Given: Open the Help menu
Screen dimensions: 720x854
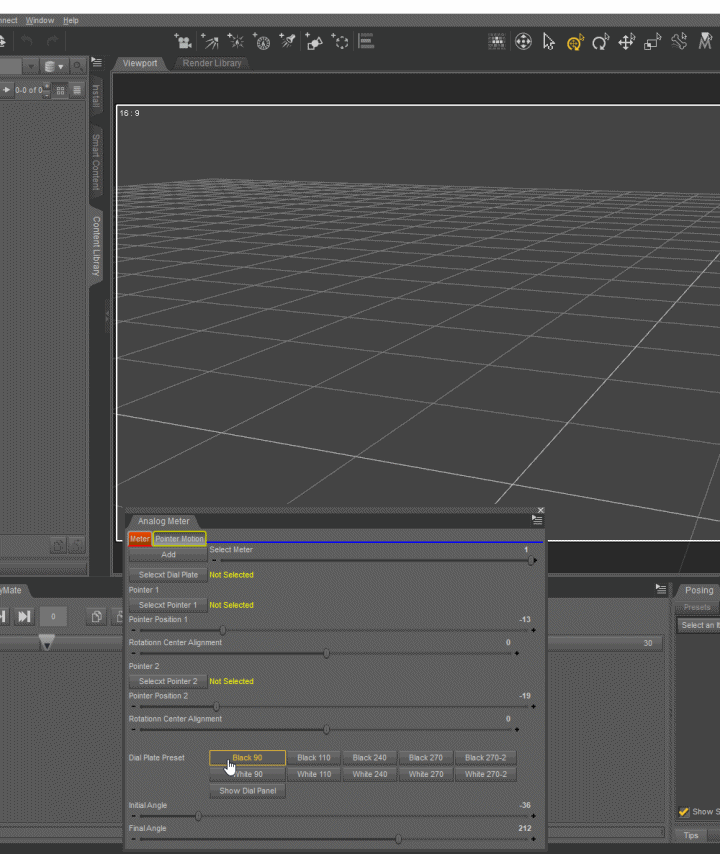Looking at the screenshot, I should [71, 20].
